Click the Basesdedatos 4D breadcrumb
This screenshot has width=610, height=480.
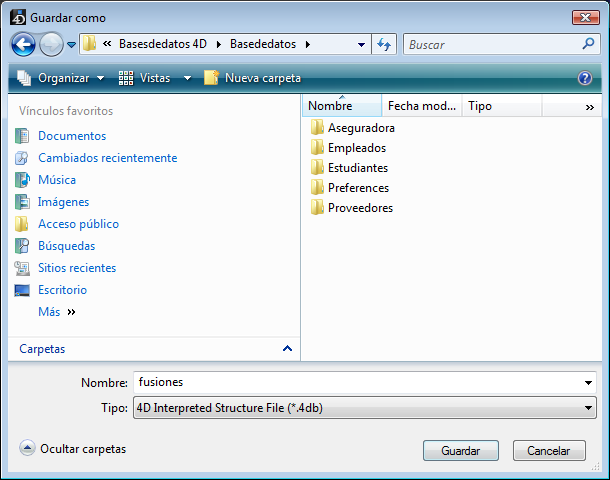[x=163, y=44]
